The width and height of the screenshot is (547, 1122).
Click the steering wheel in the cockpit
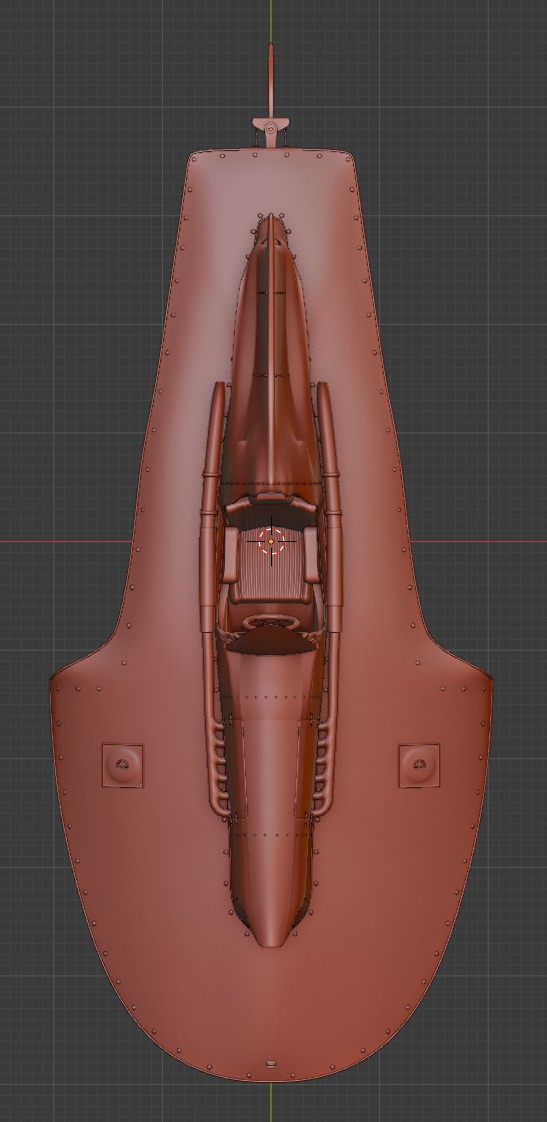[271, 623]
